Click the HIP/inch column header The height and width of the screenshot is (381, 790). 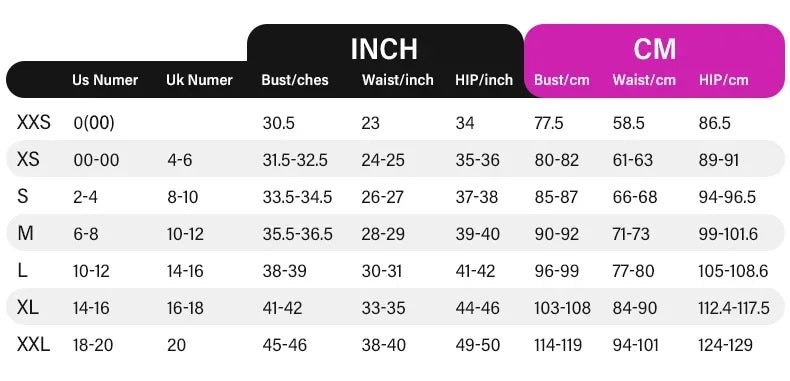484,80
